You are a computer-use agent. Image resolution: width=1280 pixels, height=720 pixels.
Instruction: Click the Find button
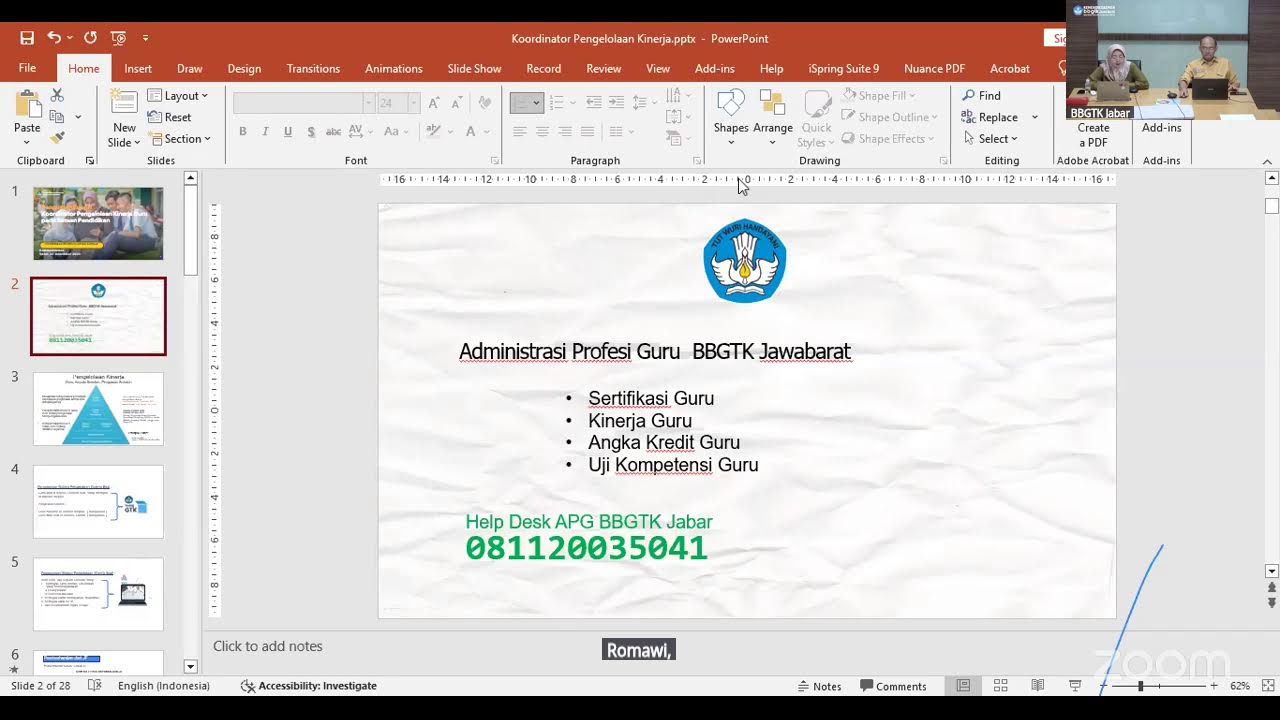[x=981, y=96]
